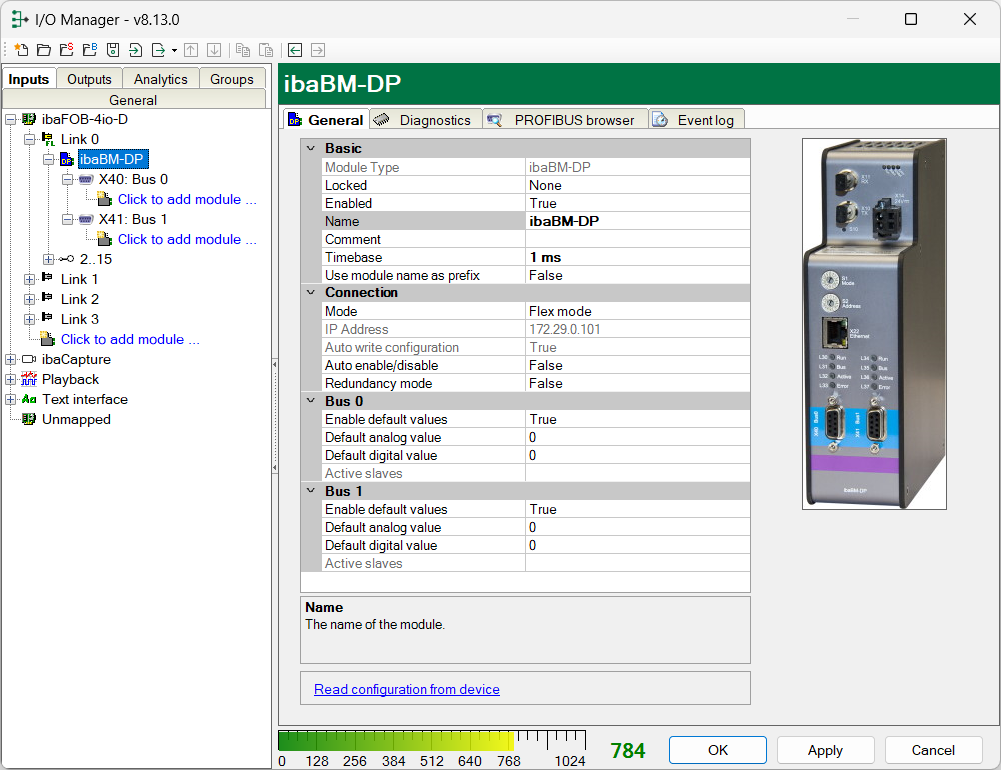Image resolution: width=1001 pixels, height=770 pixels.
Task: Click 'Click to add module' below Link 3
Action: tap(130, 339)
